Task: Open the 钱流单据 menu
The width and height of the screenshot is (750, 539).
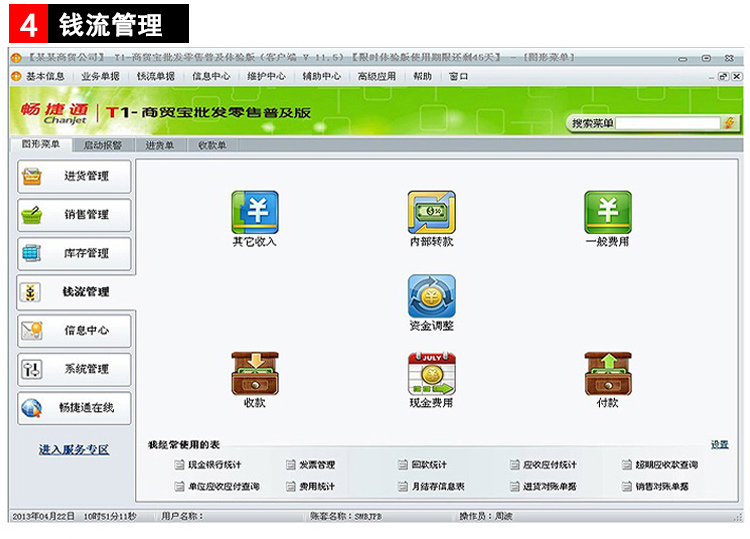Action: tap(155, 77)
